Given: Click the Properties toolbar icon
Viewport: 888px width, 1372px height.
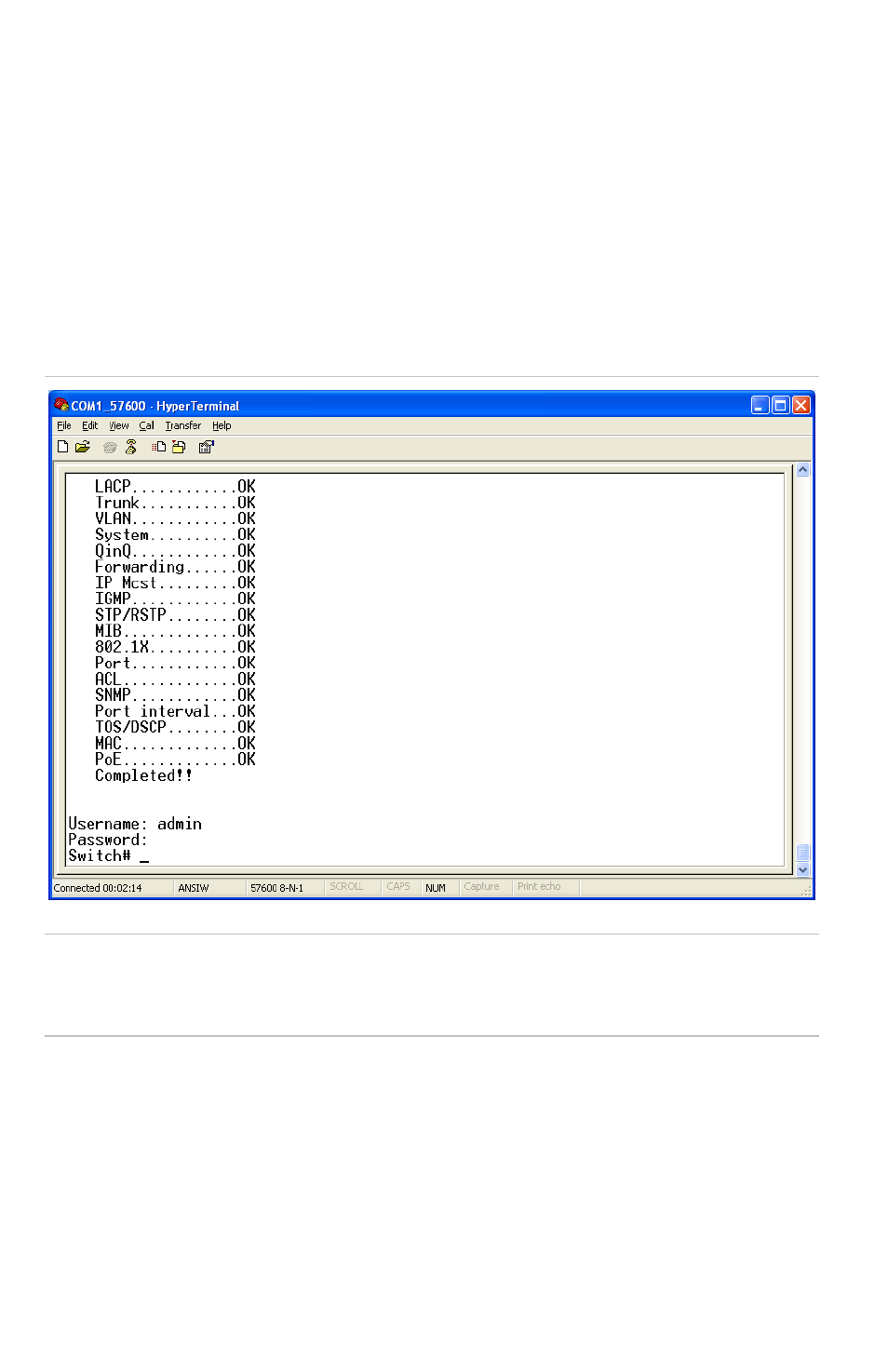Looking at the screenshot, I should tap(207, 447).
